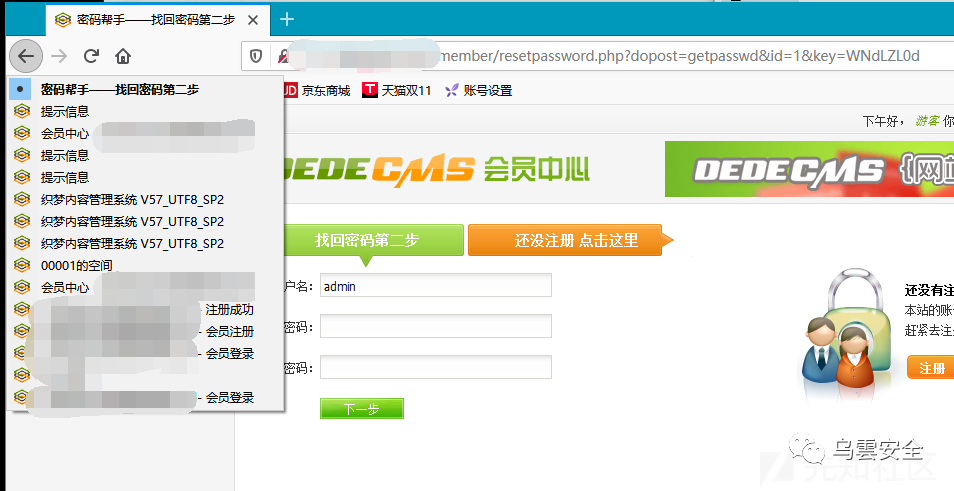This screenshot has height=491, width=954.
Task: Pick 会员登录 entry directly below 会员注册
Action: coord(145,353)
